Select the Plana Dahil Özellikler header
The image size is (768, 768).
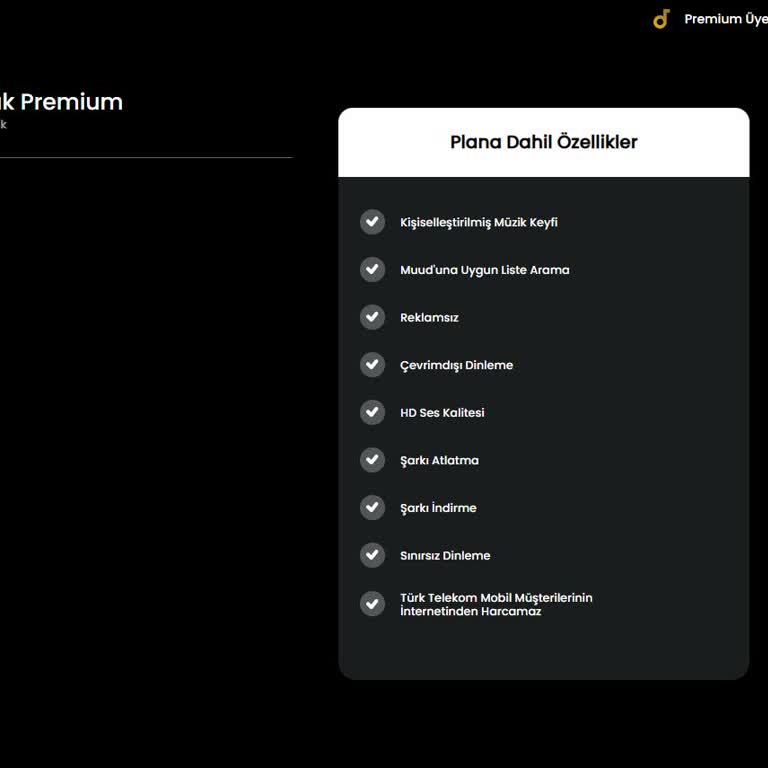coord(544,142)
